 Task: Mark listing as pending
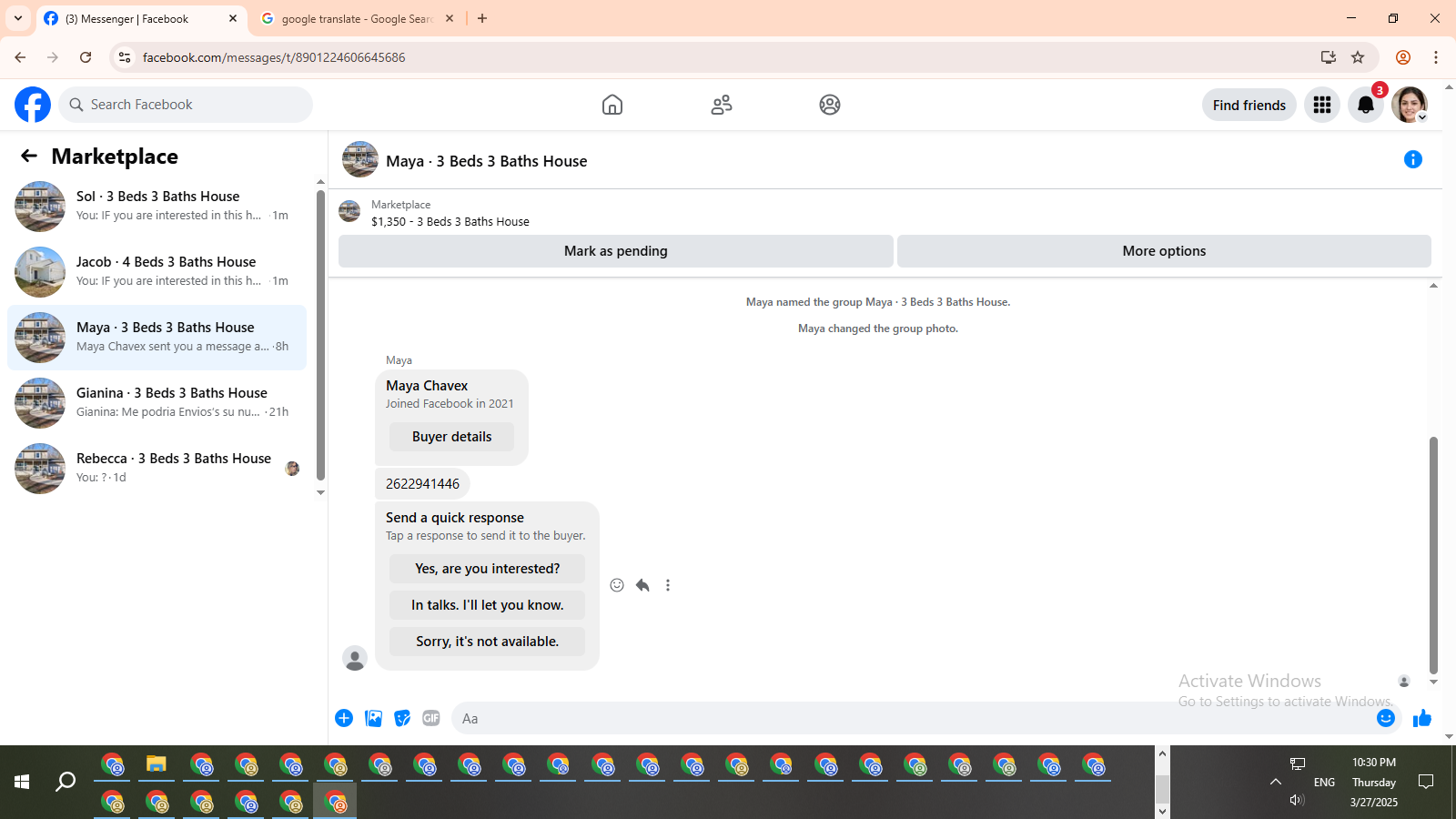pos(616,251)
